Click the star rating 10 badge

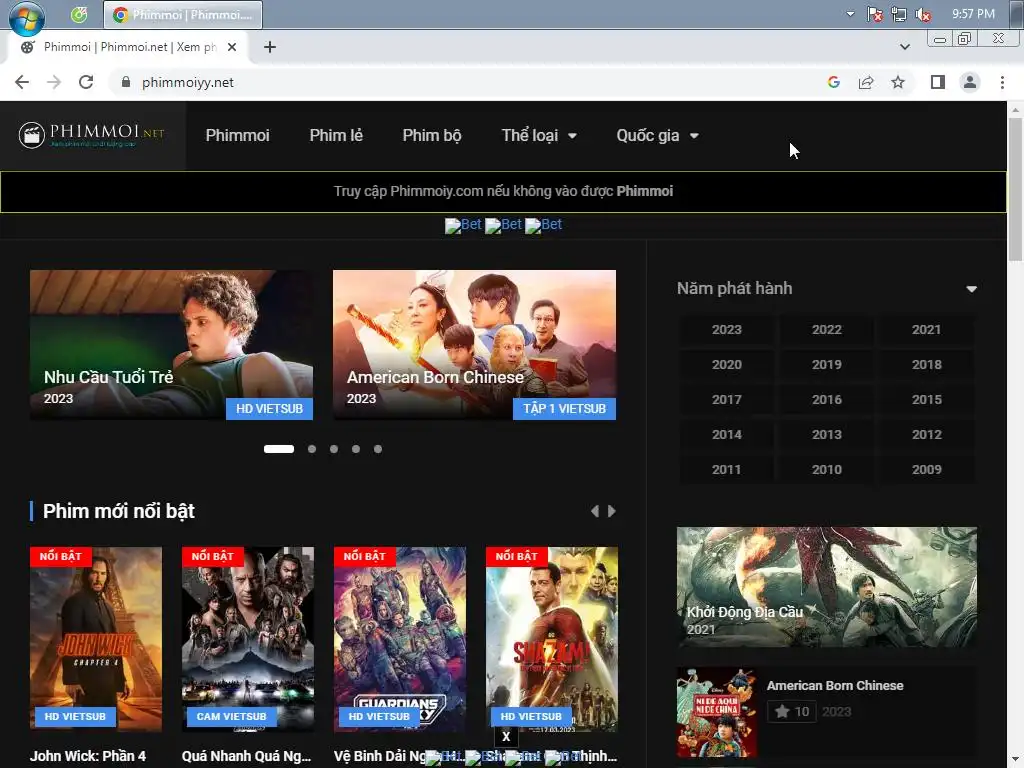[x=792, y=711]
